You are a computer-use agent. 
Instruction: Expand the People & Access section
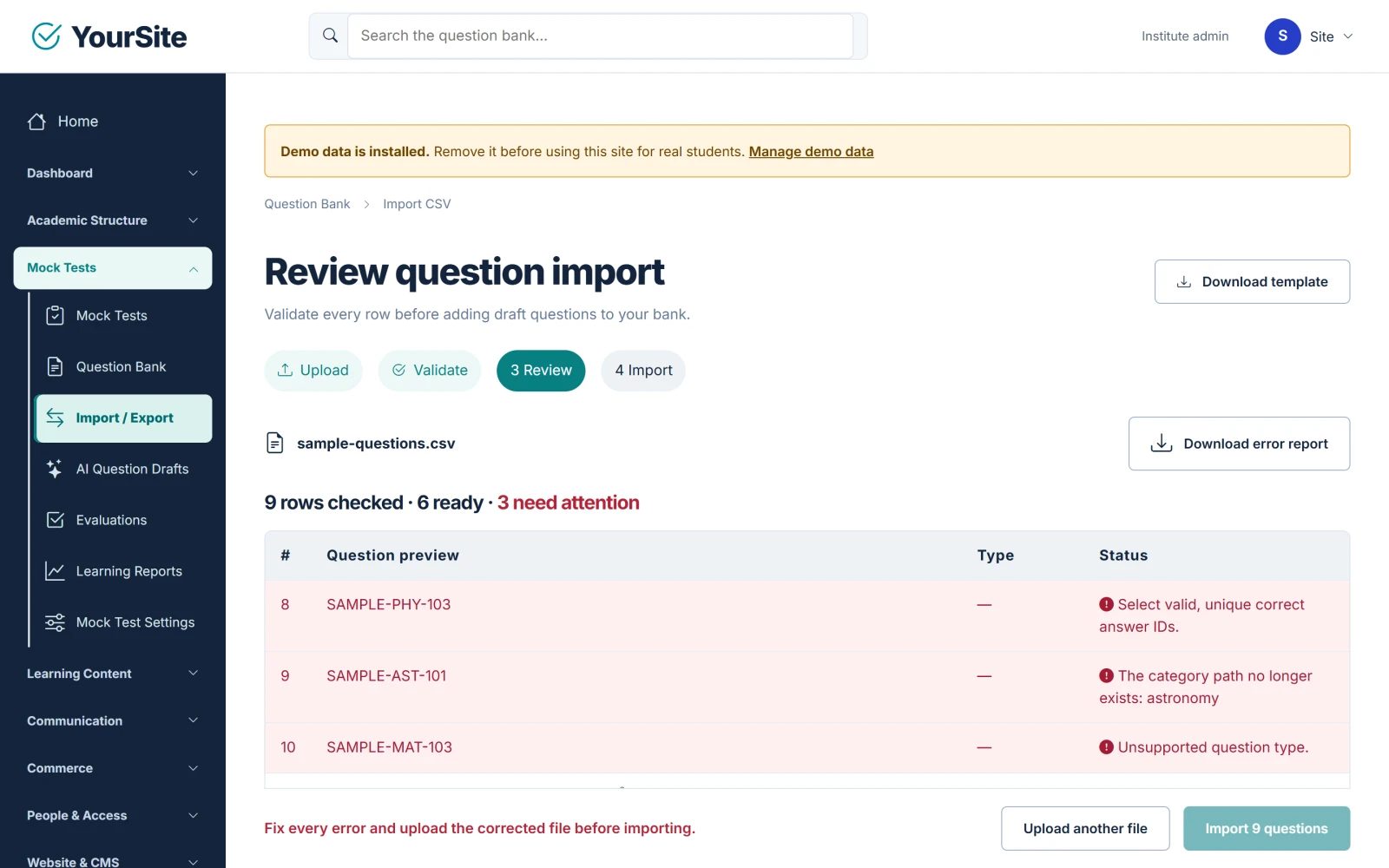[x=113, y=815]
